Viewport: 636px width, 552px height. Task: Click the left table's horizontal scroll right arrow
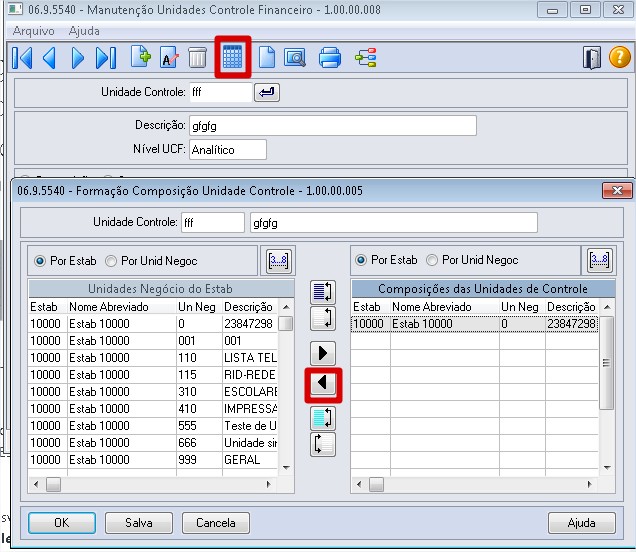pos(268,484)
